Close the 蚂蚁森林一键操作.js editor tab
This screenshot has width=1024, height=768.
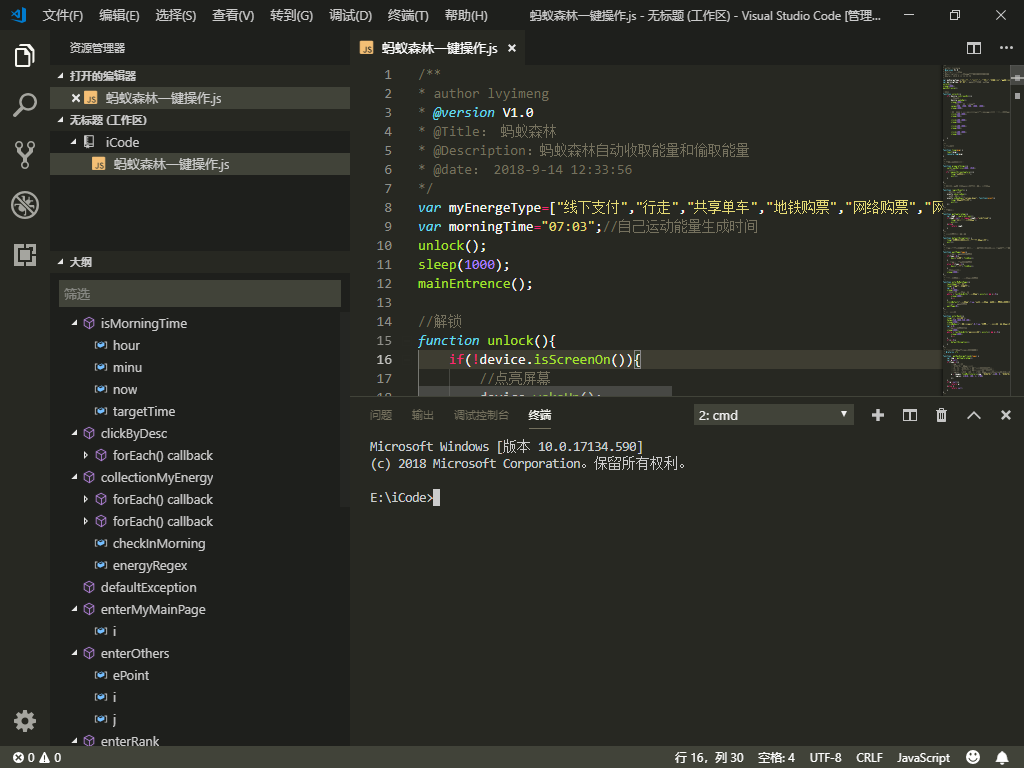tap(512, 48)
